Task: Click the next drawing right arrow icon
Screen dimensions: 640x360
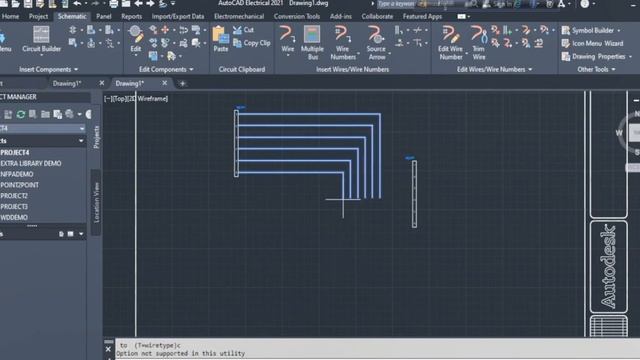Action: 150,4
